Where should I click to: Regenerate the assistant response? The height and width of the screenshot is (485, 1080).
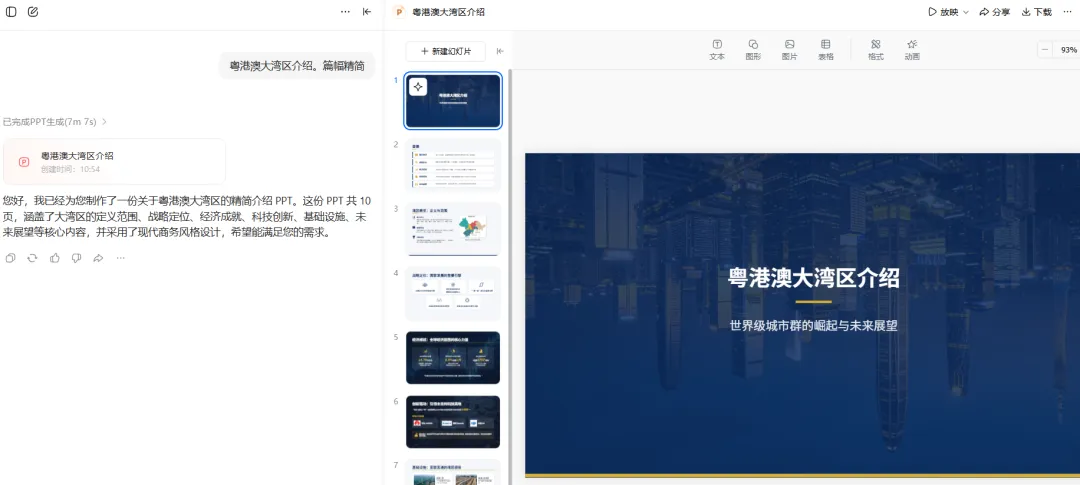click(x=32, y=258)
